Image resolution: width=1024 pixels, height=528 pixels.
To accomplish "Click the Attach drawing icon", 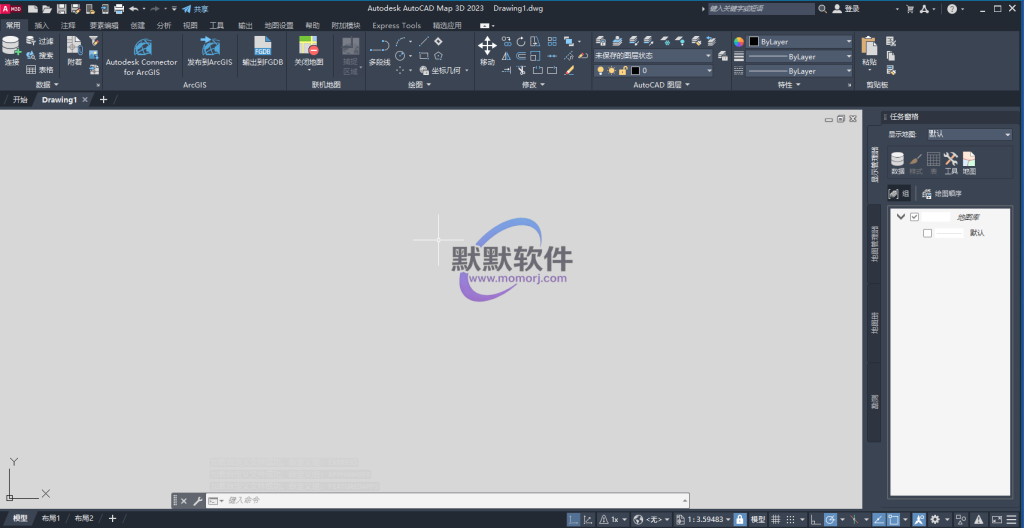I will 75,47.
